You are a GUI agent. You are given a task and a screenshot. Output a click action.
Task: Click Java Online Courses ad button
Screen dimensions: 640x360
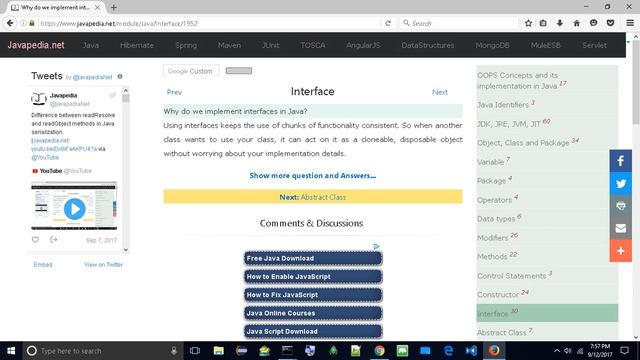click(313, 313)
